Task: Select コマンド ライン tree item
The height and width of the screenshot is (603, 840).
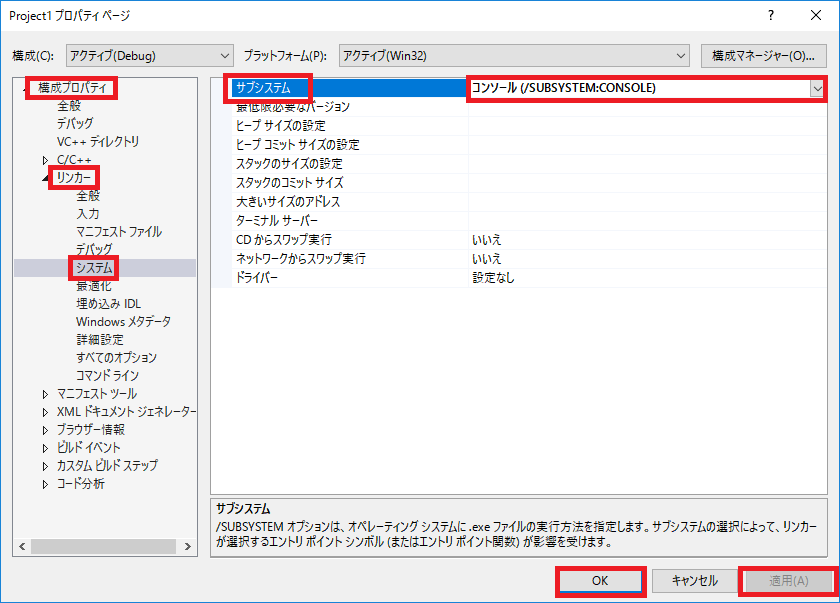Action: (107, 376)
